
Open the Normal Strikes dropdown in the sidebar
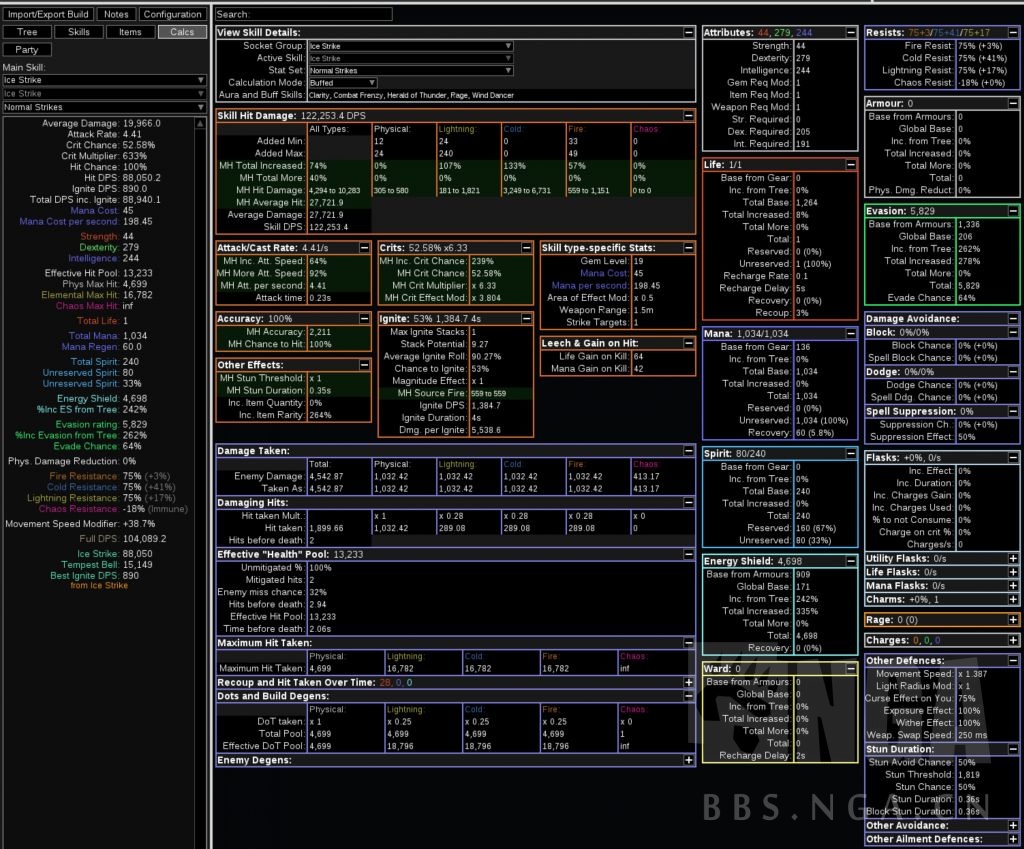pyautogui.click(x=105, y=107)
